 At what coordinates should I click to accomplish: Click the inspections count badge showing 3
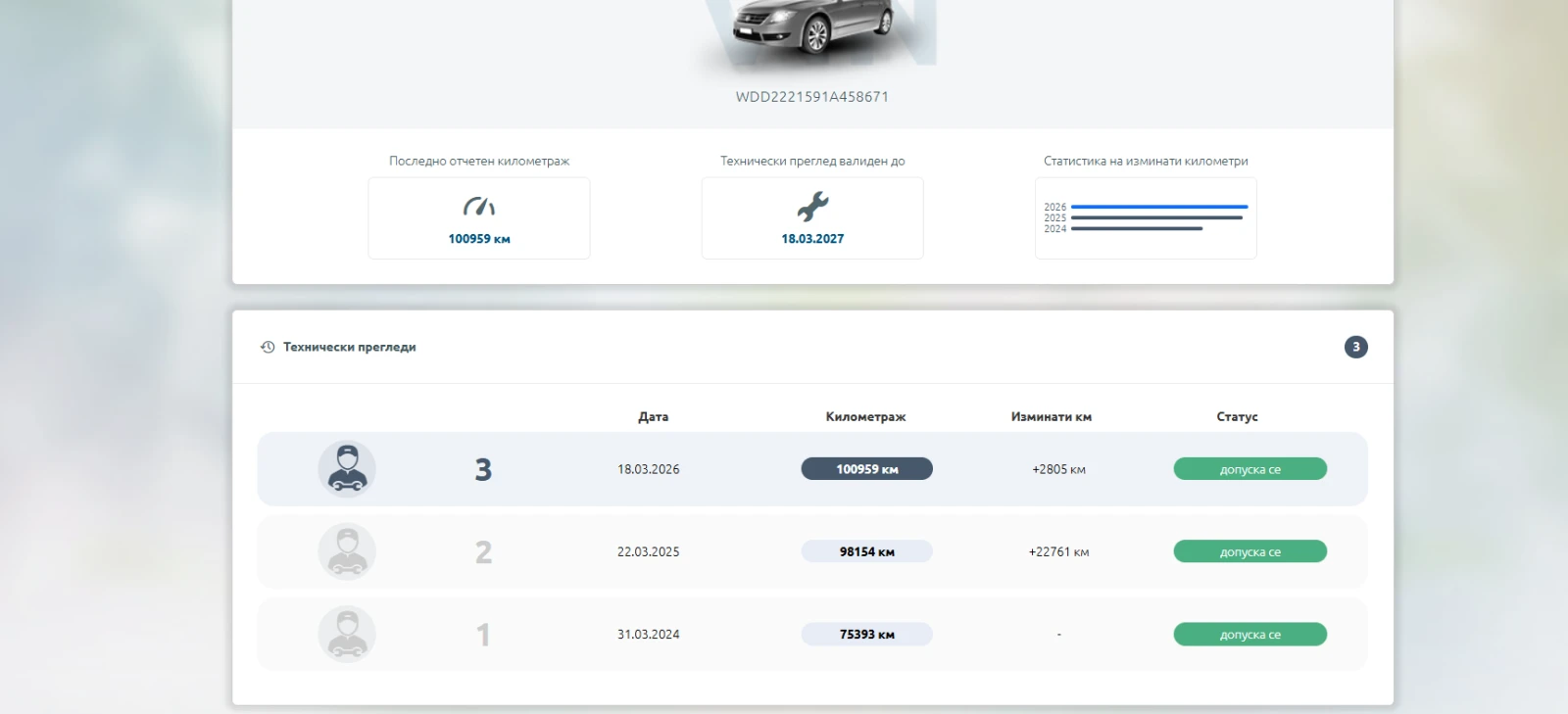1356,347
